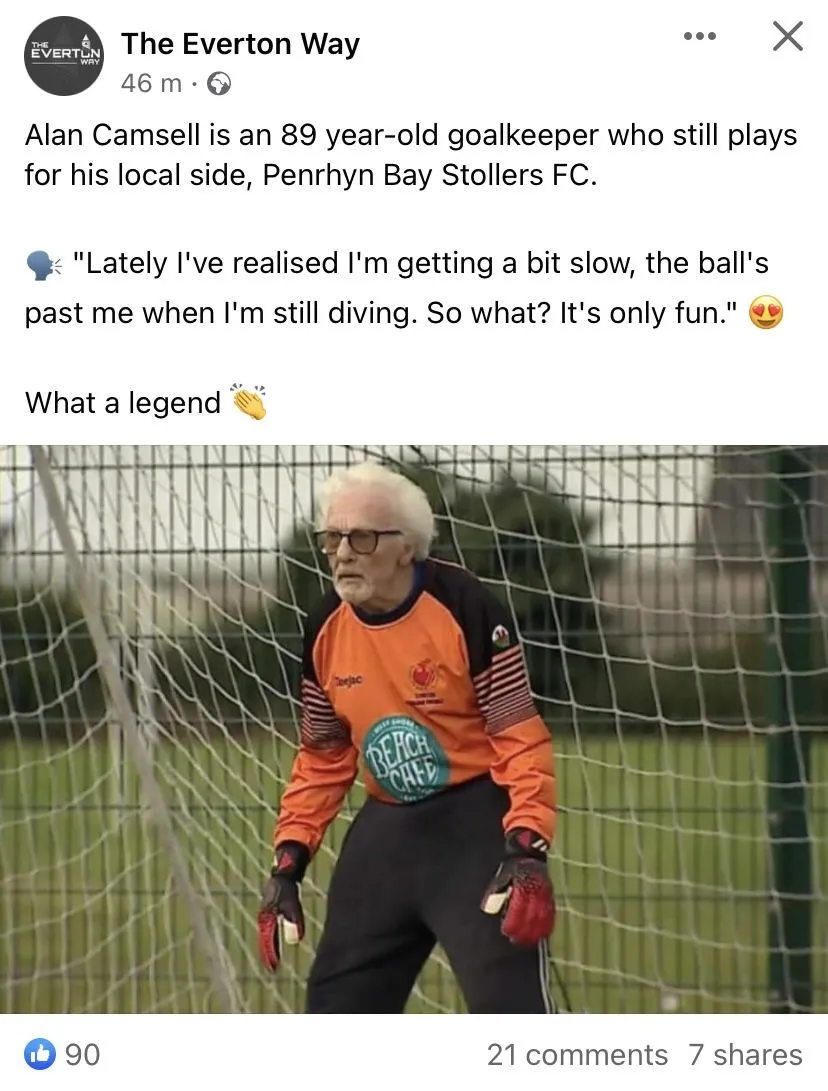Screen dimensions: 828x1091
Task: Open the 7 shares link
Action: (x=745, y=1055)
